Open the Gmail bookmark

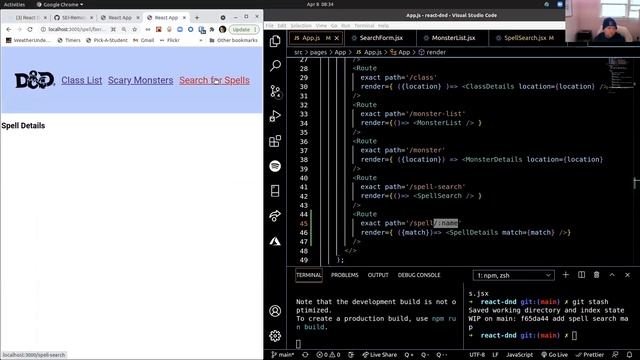(x=144, y=40)
